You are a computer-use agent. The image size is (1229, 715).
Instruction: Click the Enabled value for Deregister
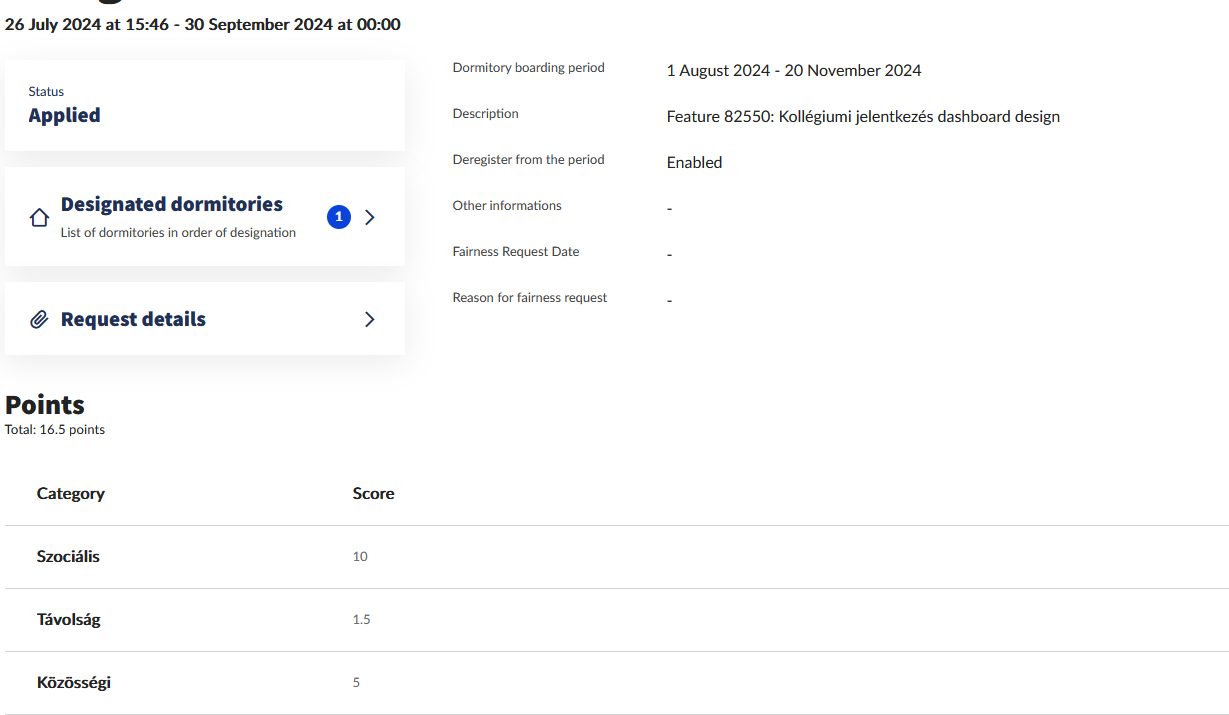[x=694, y=162]
